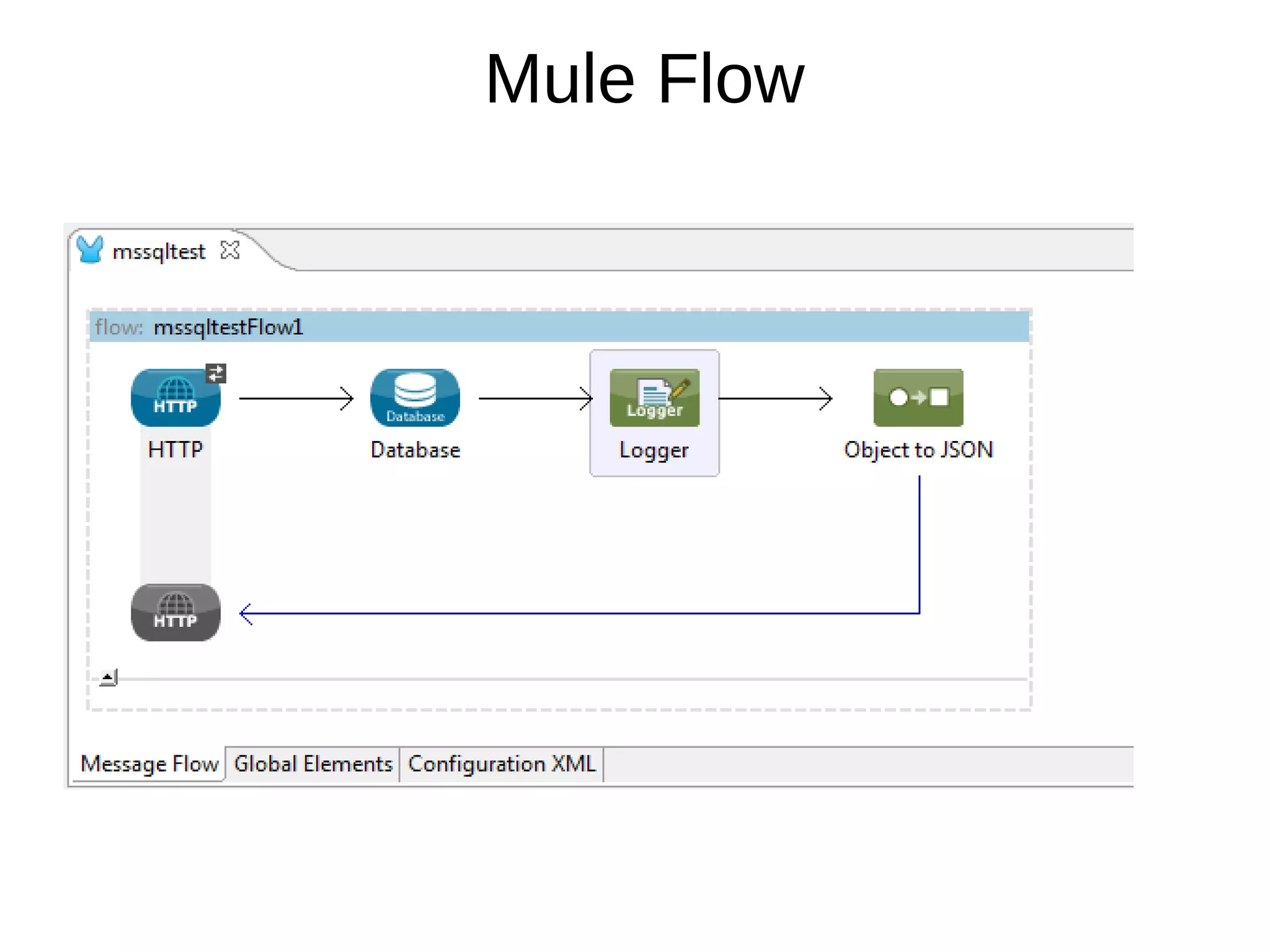
Task: Click the Logger label text
Action: pos(654,450)
